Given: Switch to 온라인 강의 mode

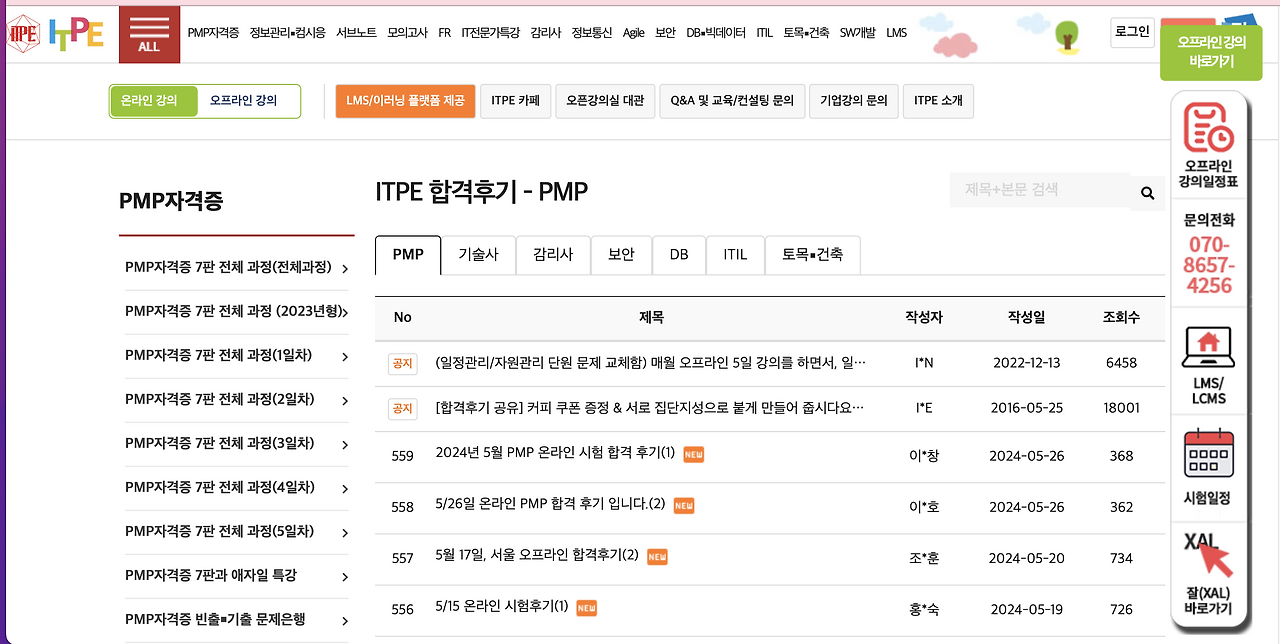Looking at the screenshot, I should tap(153, 101).
